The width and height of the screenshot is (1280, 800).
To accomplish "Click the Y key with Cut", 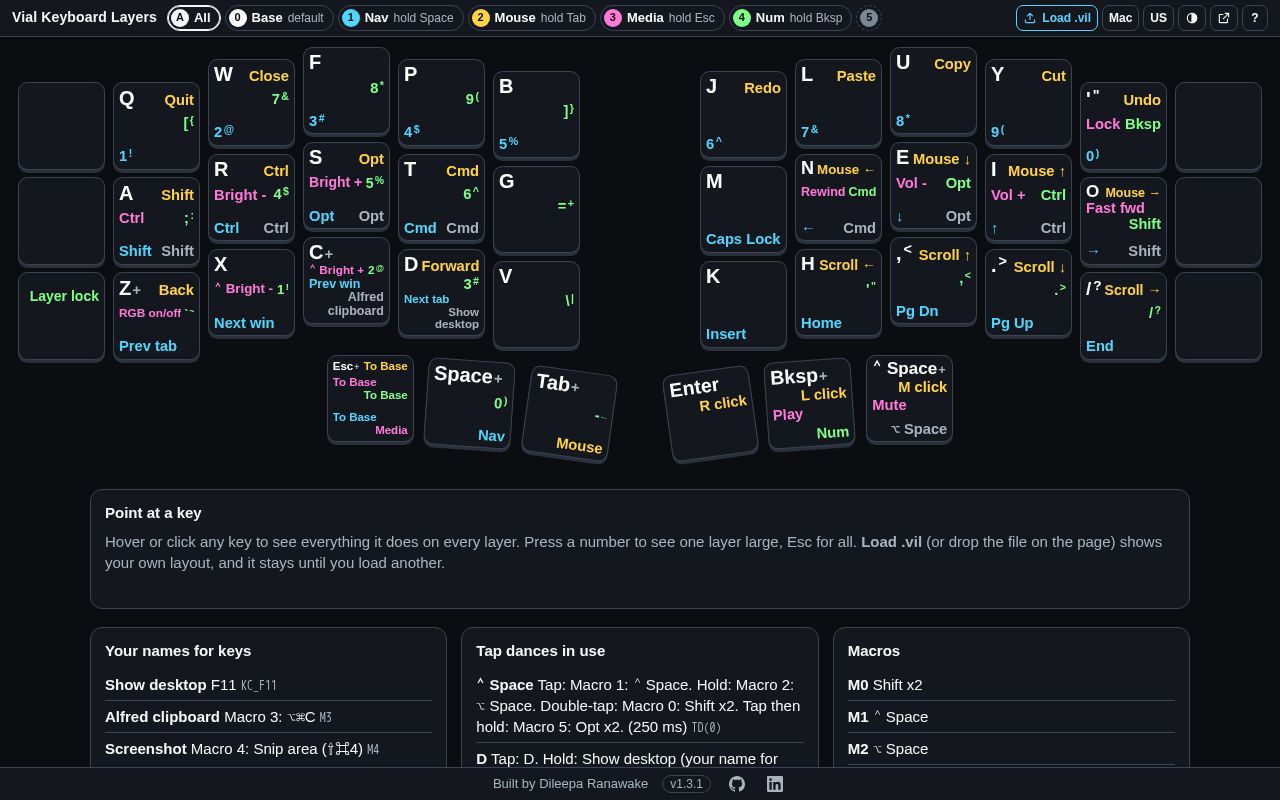I will [x=1028, y=103].
